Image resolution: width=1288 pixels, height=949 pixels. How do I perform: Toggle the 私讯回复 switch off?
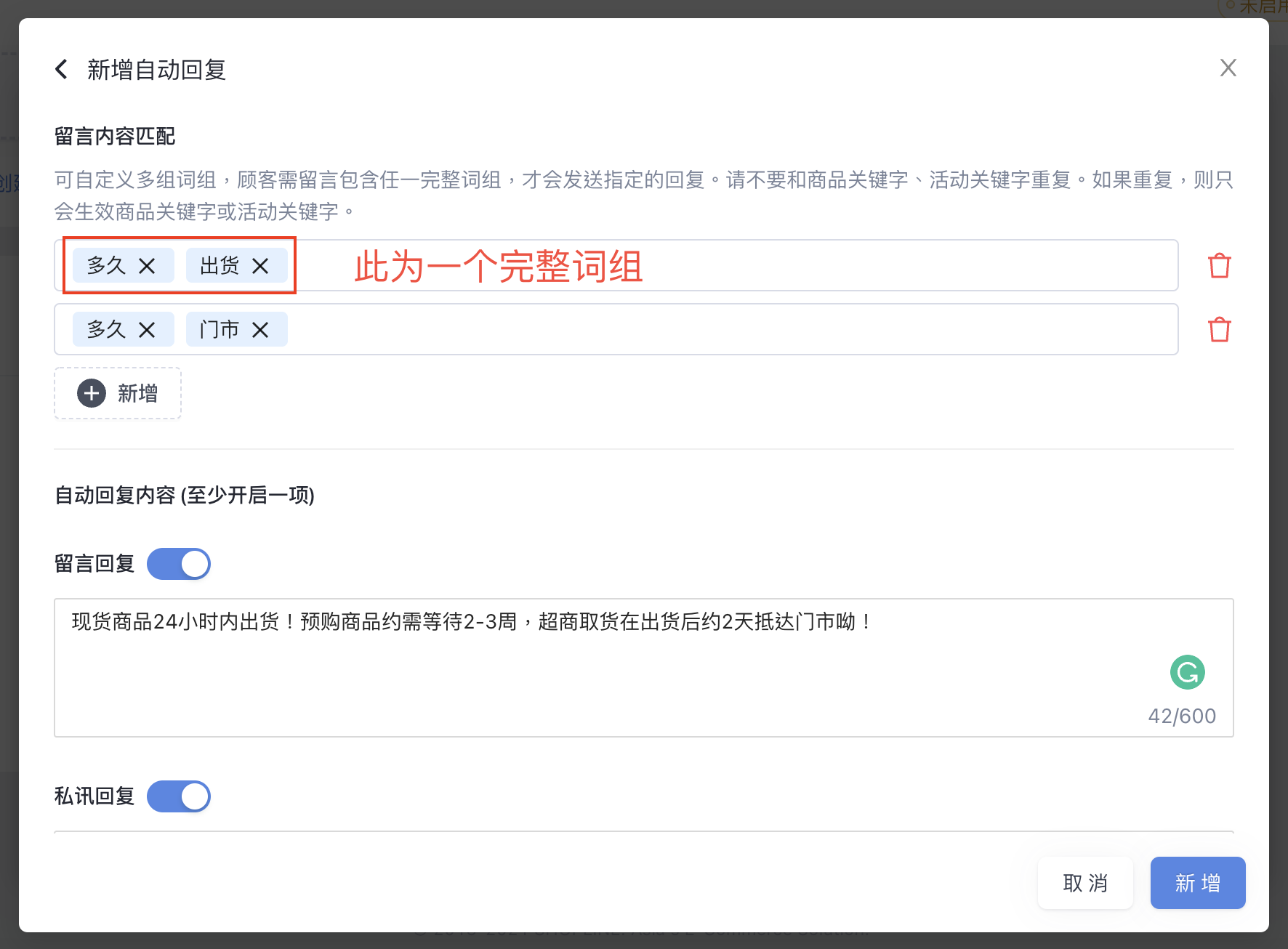179,796
